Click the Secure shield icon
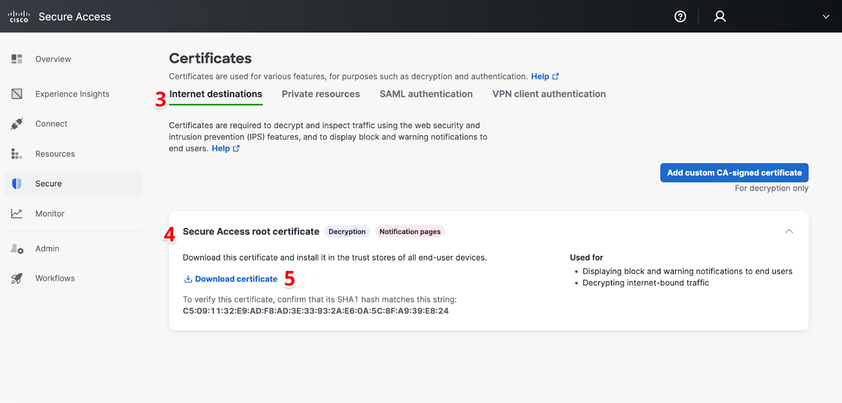The image size is (842, 403). pos(17,184)
